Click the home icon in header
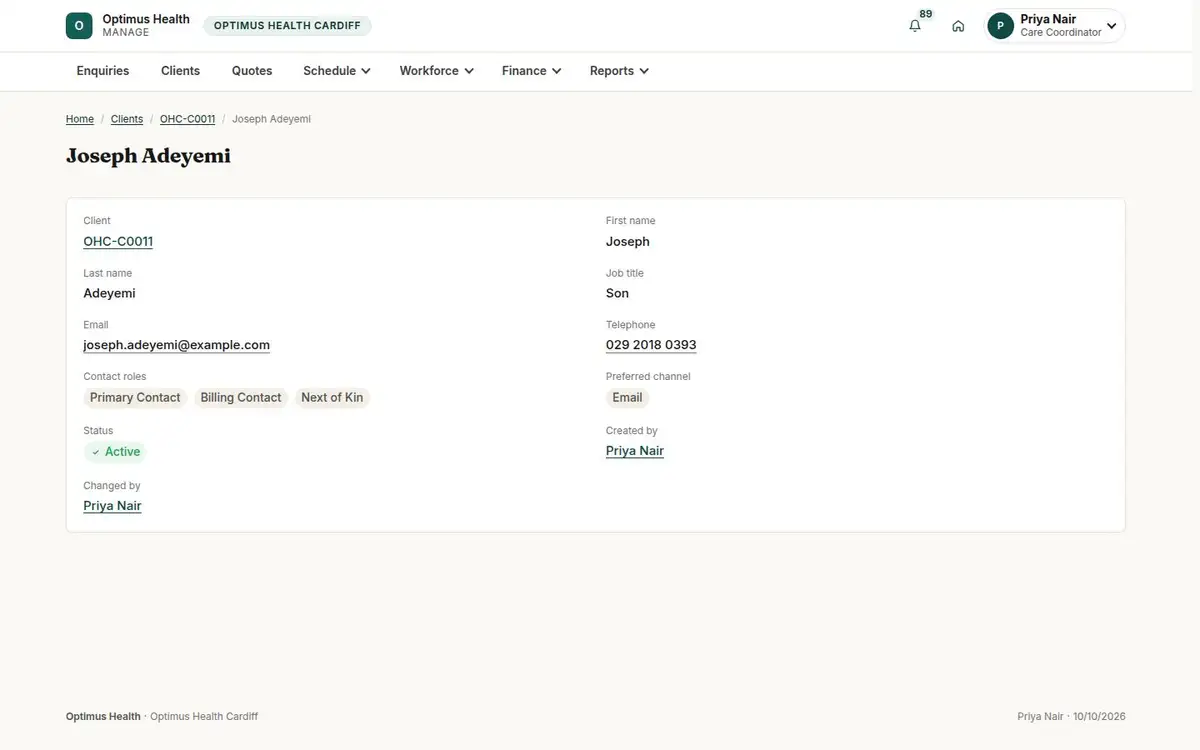This screenshot has width=1200, height=750. [x=958, y=26]
